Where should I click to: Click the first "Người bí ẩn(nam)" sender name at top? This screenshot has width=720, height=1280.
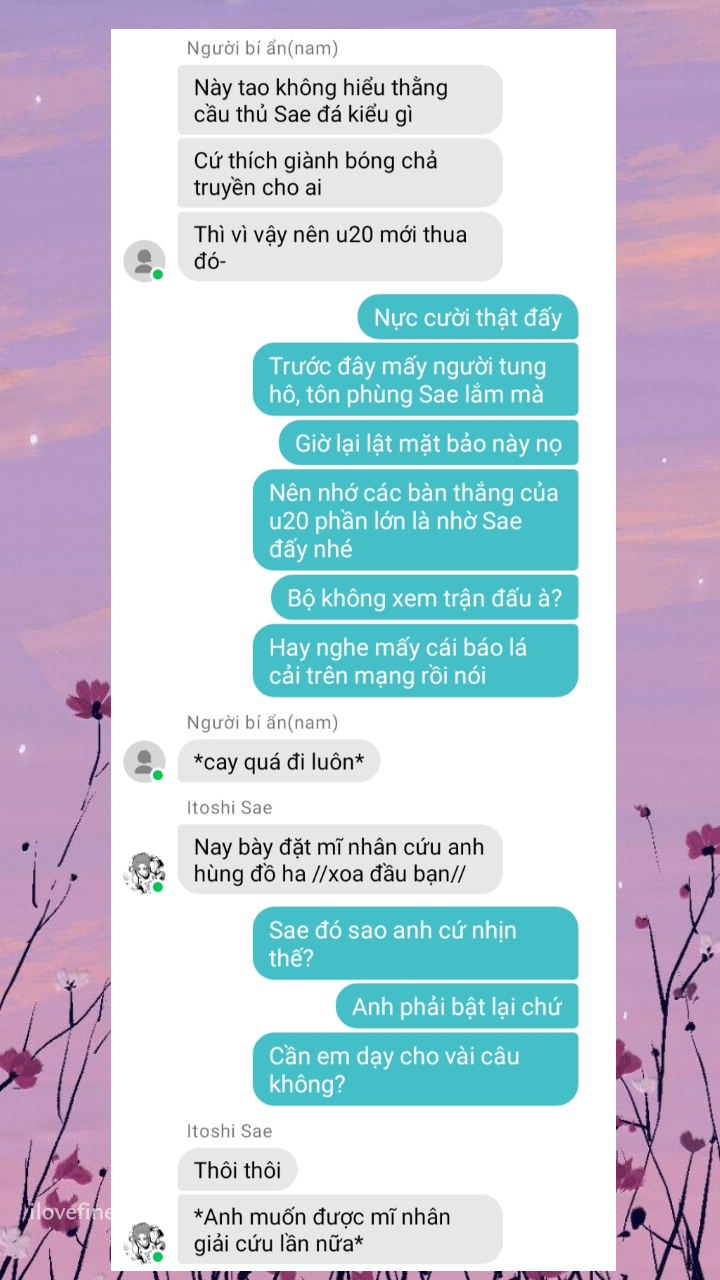[x=262, y=48]
